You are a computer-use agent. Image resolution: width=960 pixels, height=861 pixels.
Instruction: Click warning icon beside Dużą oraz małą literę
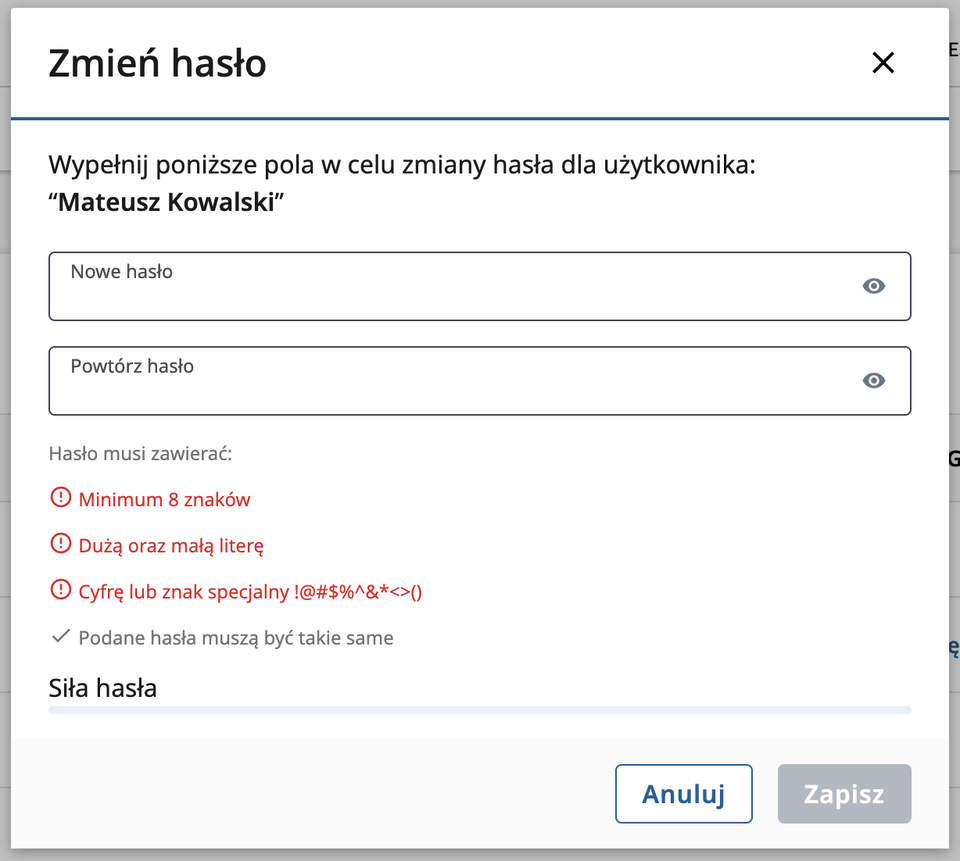pos(60,545)
